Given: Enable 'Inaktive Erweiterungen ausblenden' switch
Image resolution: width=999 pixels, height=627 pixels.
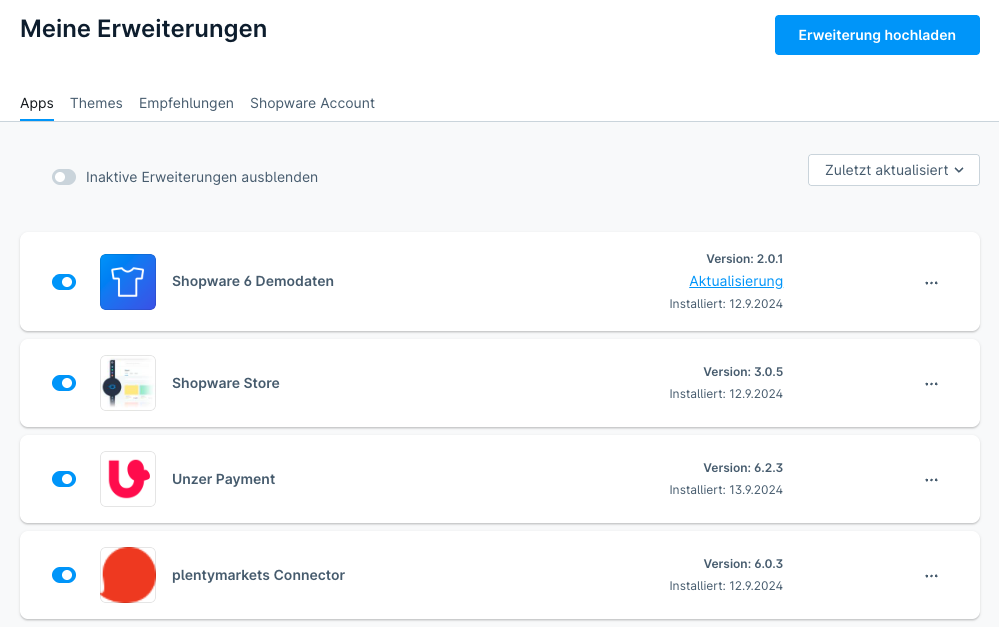Looking at the screenshot, I should coord(64,177).
